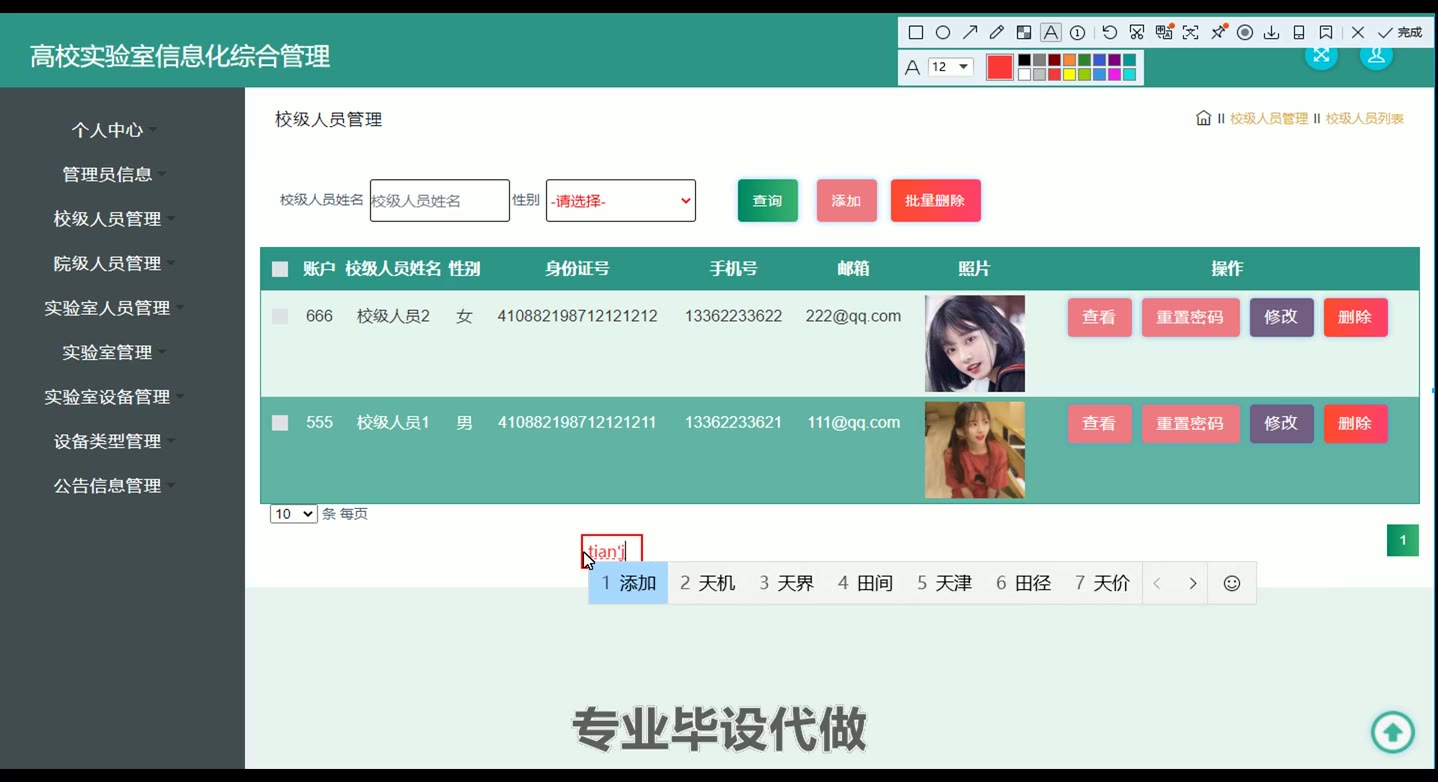
Task: Focus the 校级人员姓名 search input
Action: 440,201
